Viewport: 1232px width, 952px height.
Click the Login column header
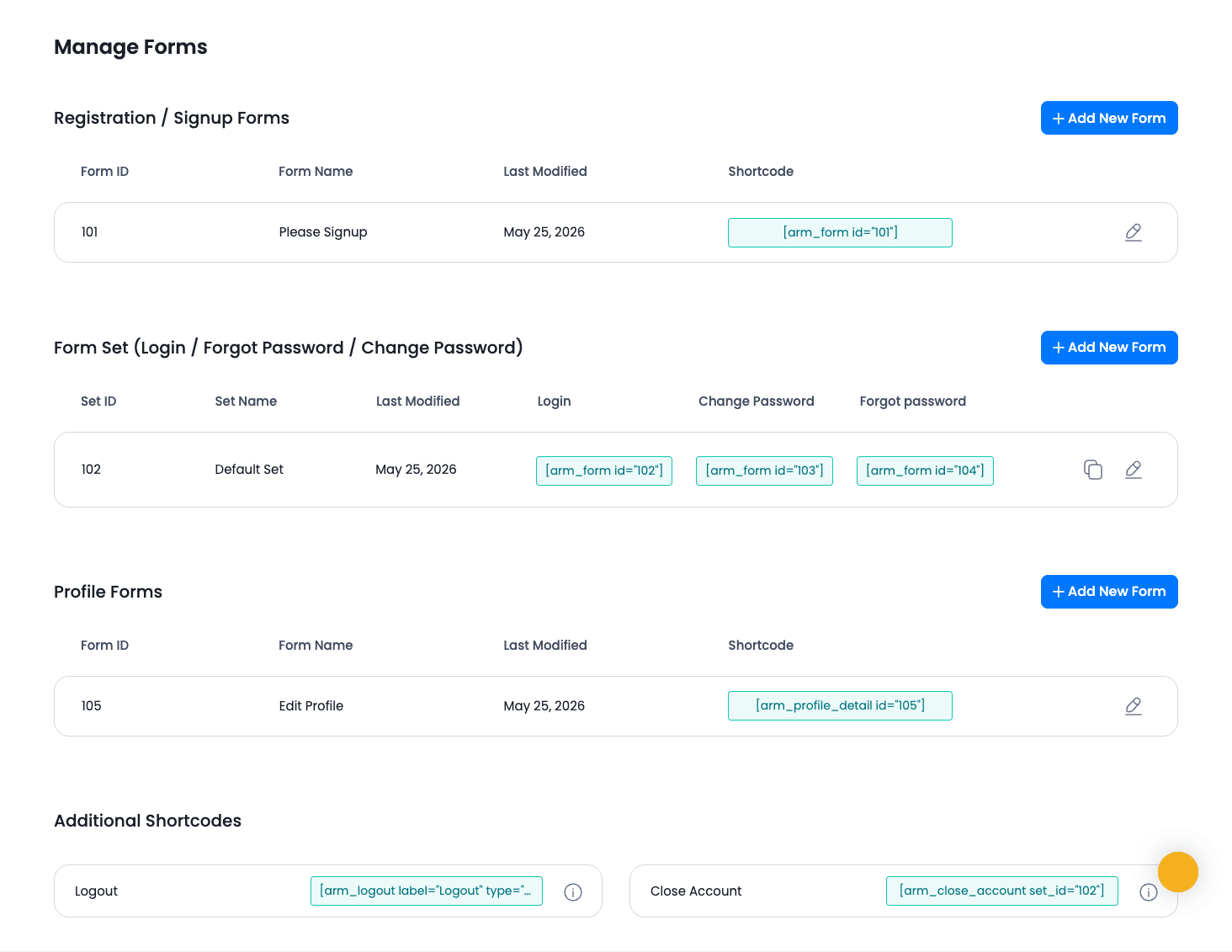click(554, 402)
